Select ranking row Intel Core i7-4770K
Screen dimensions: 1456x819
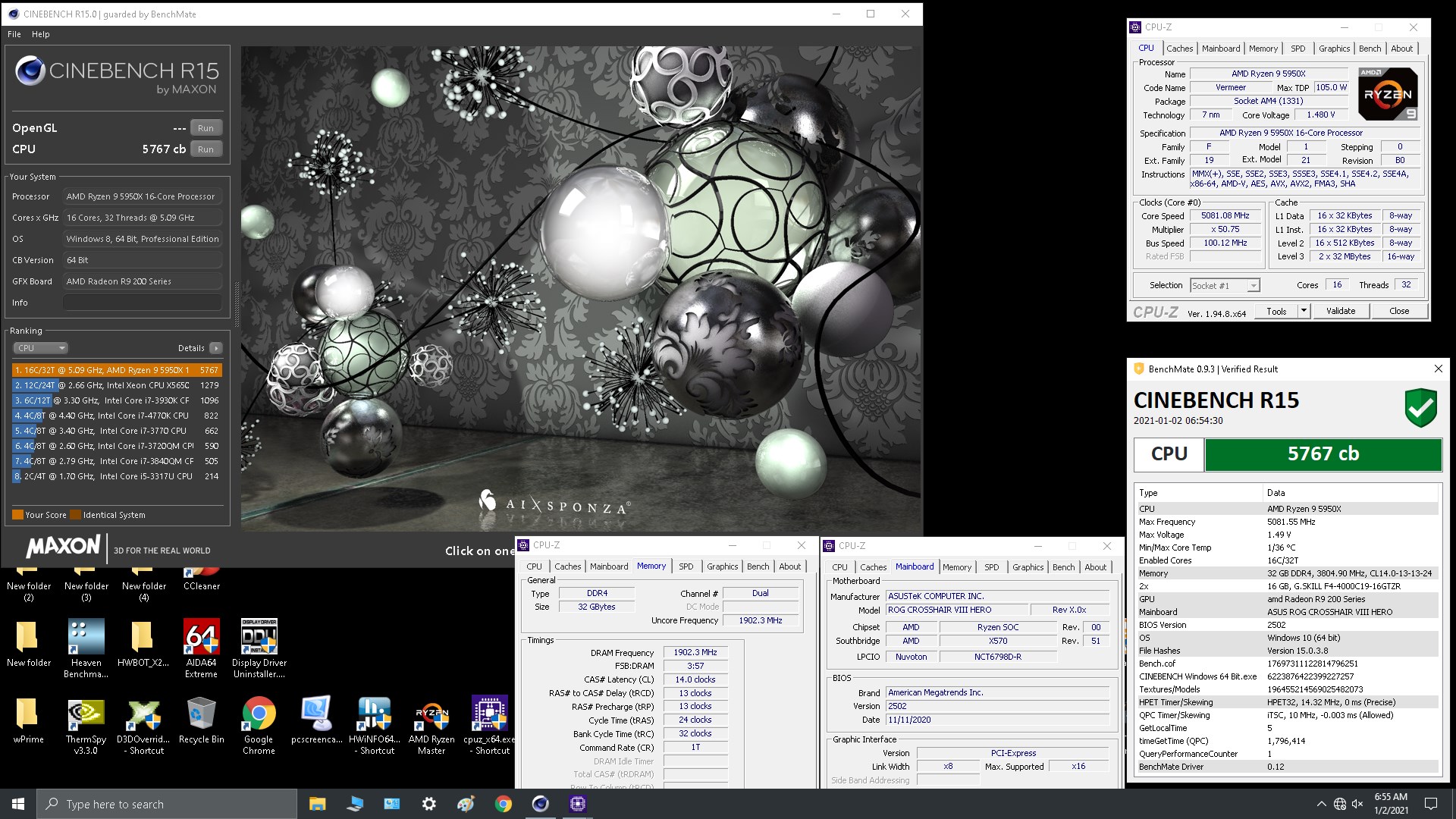117,416
